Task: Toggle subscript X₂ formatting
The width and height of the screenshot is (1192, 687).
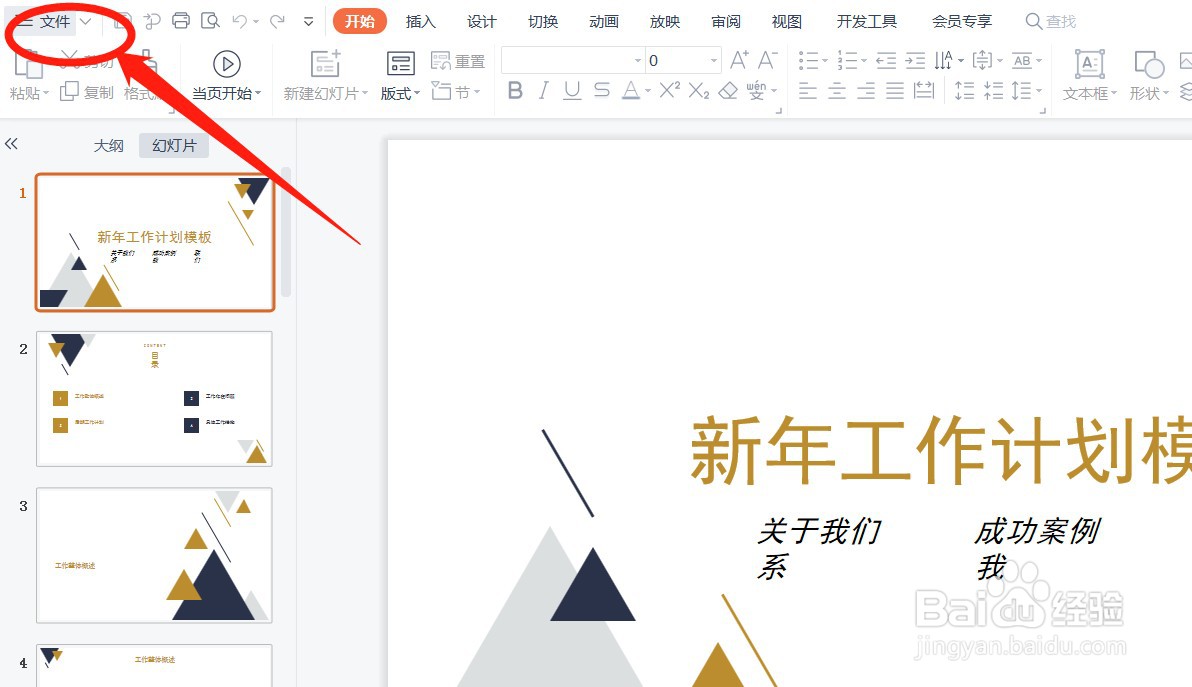Action: pyautogui.click(x=699, y=91)
